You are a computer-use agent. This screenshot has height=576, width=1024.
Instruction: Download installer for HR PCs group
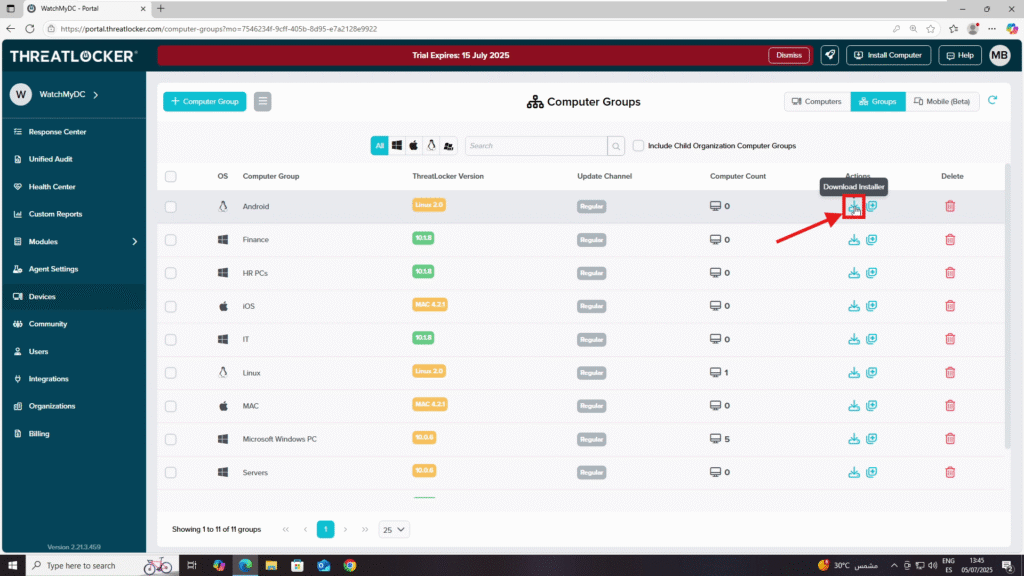pos(854,273)
